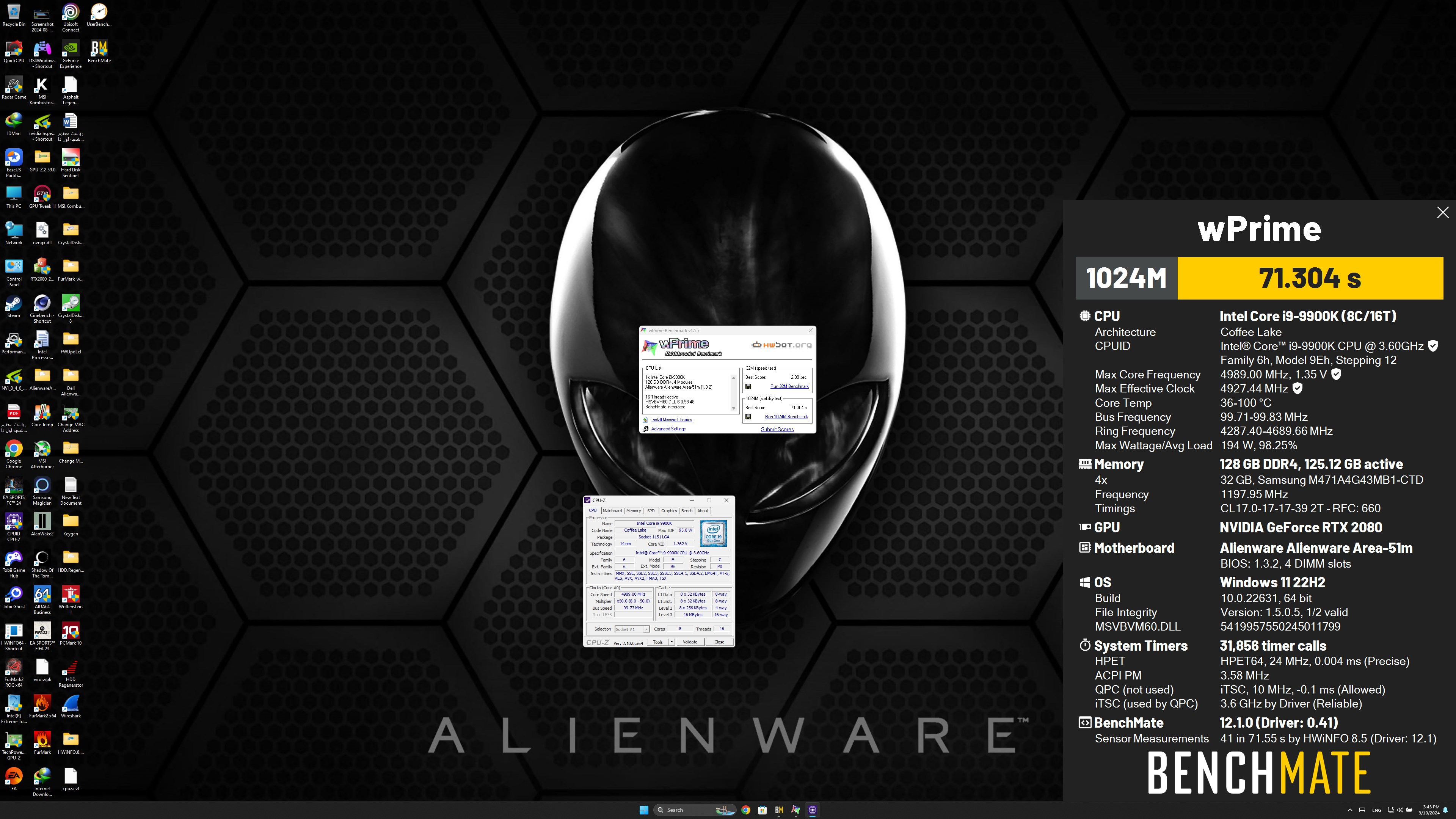Click save icon for 32M score in wPrime

748,387
